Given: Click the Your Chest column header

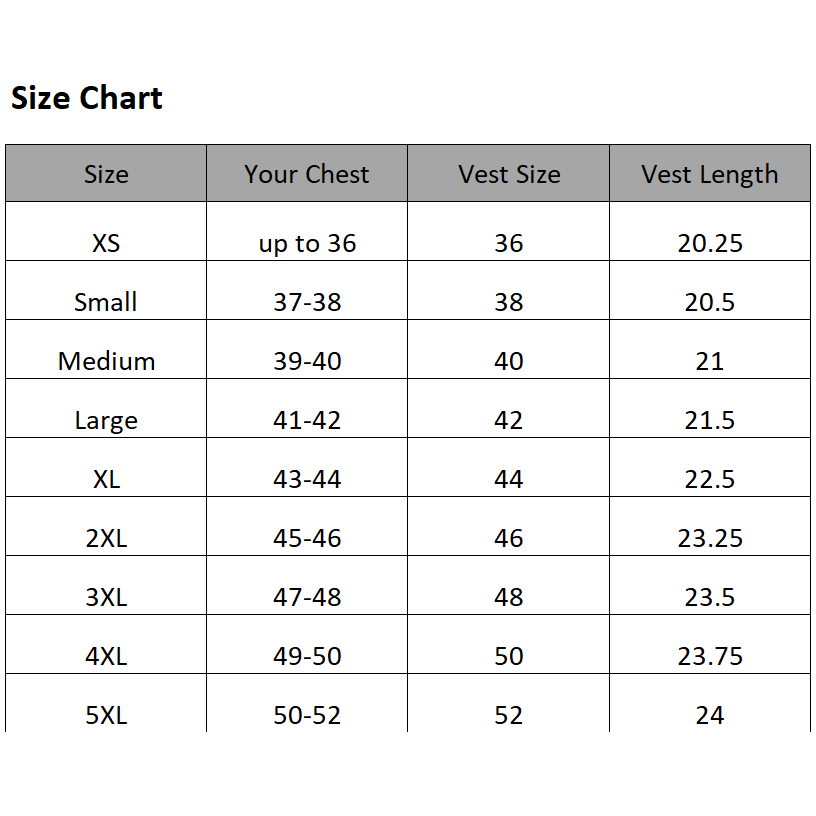Looking at the screenshot, I should [x=307, y=174].
